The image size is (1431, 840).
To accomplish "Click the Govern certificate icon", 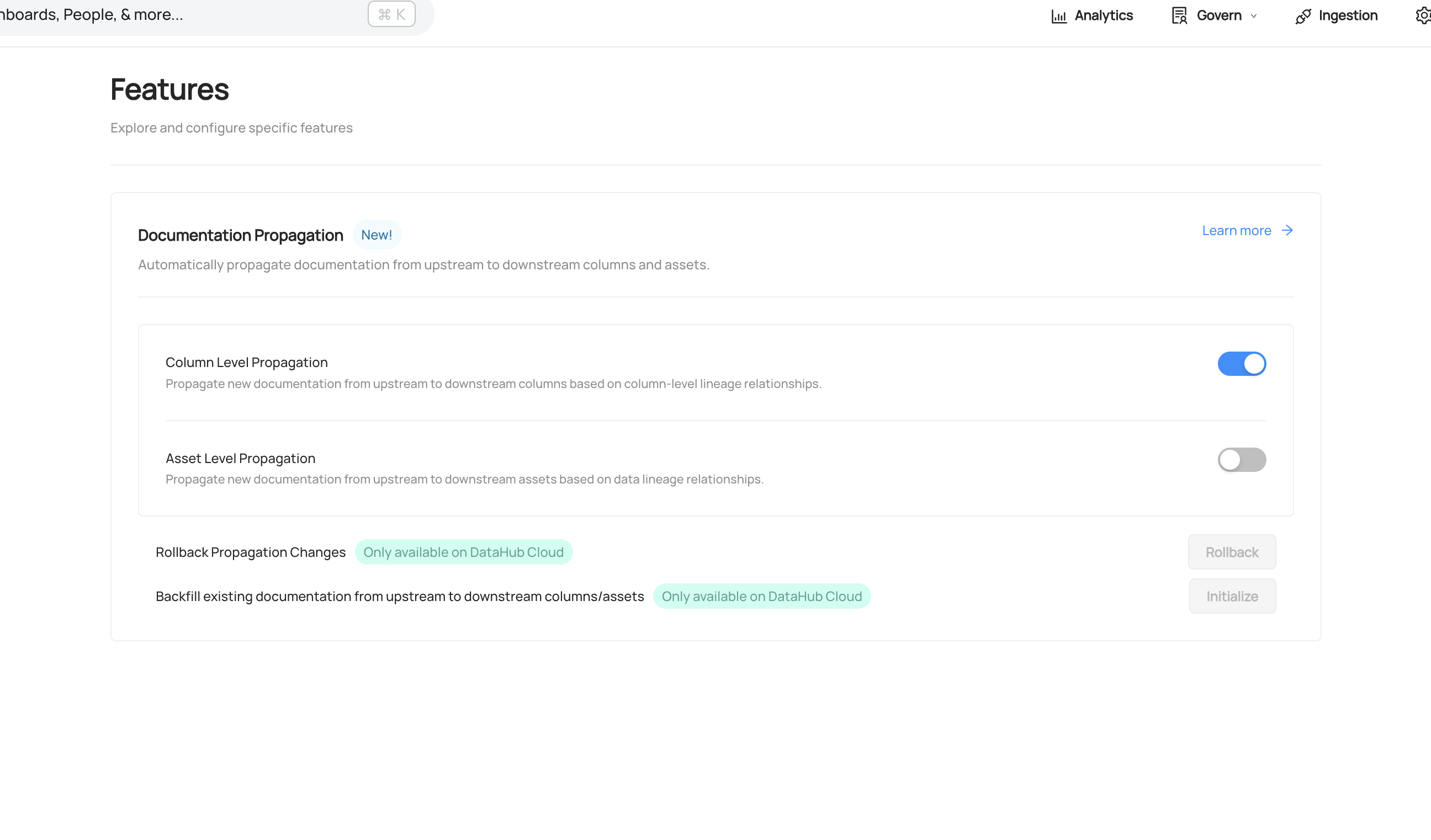I will pos(1179,16).
